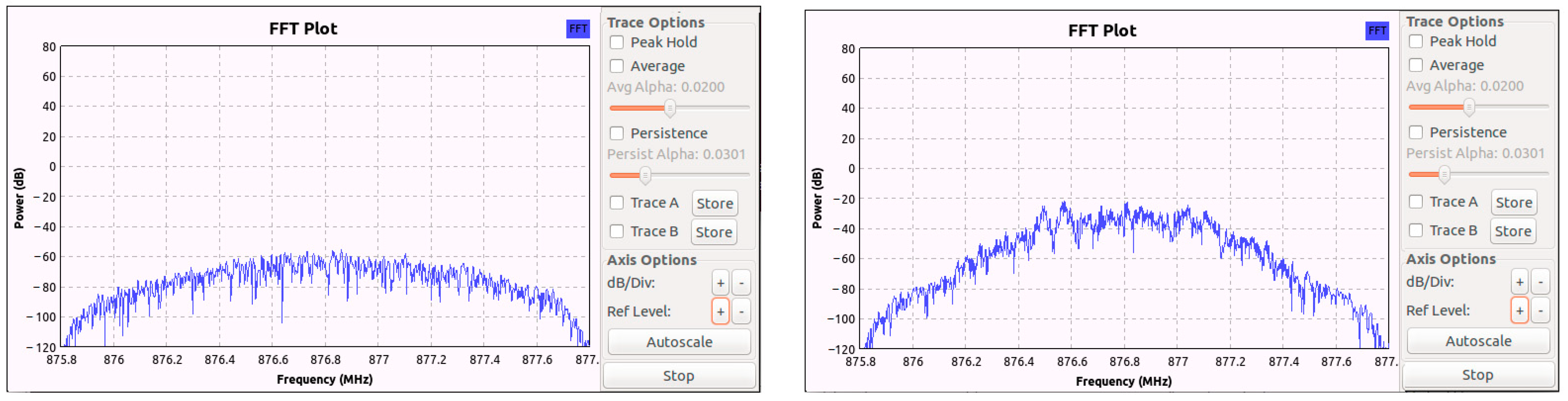Store Trace B in right panel

(1513, 231)
